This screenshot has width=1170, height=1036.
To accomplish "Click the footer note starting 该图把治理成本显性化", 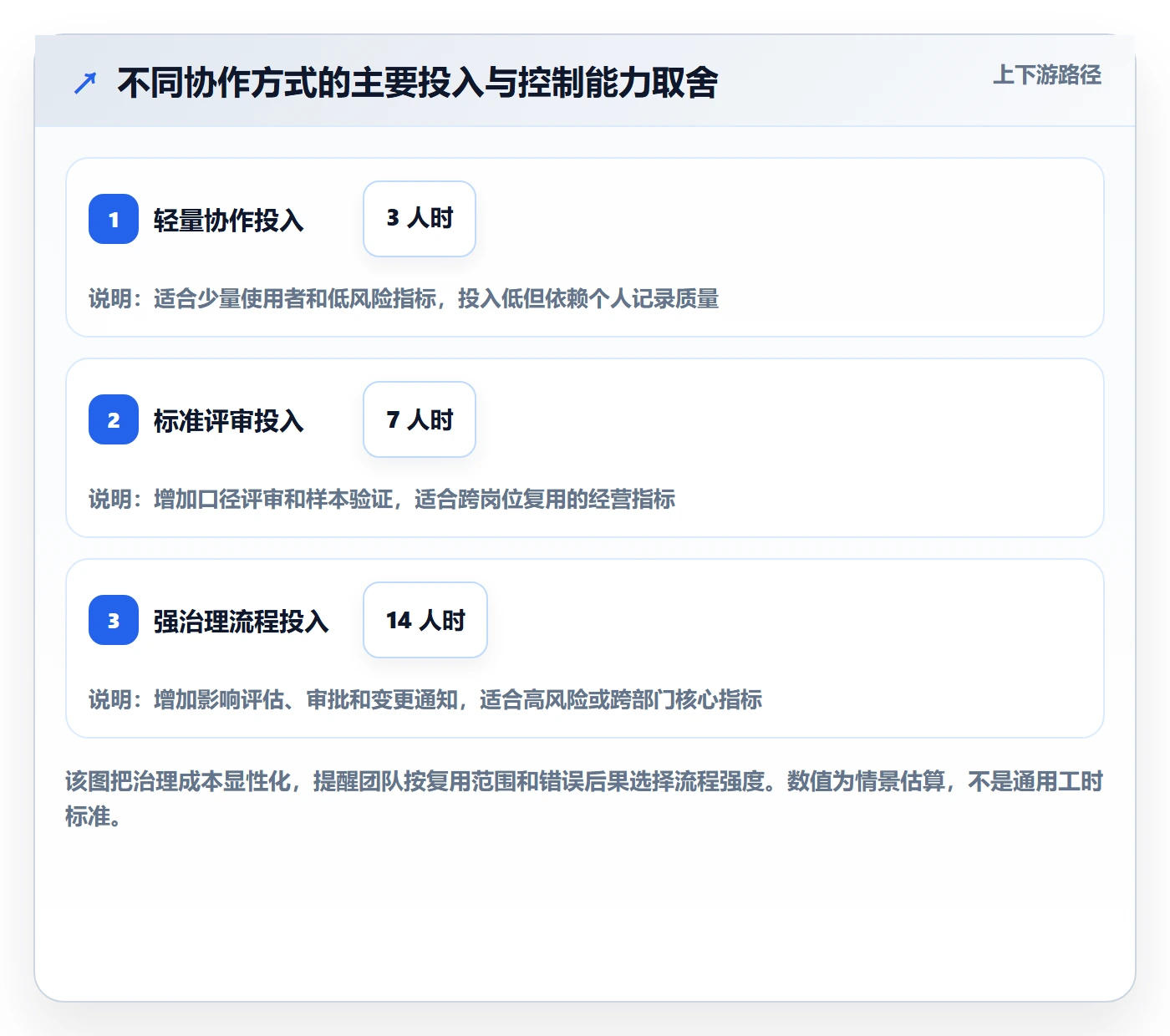I will tap(584, 799).
